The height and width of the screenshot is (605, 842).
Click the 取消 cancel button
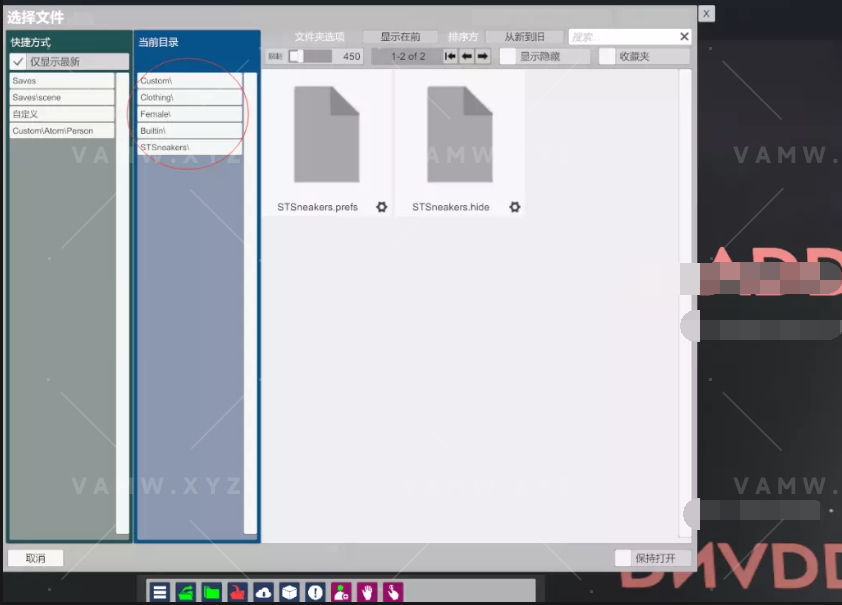point(36,558)
